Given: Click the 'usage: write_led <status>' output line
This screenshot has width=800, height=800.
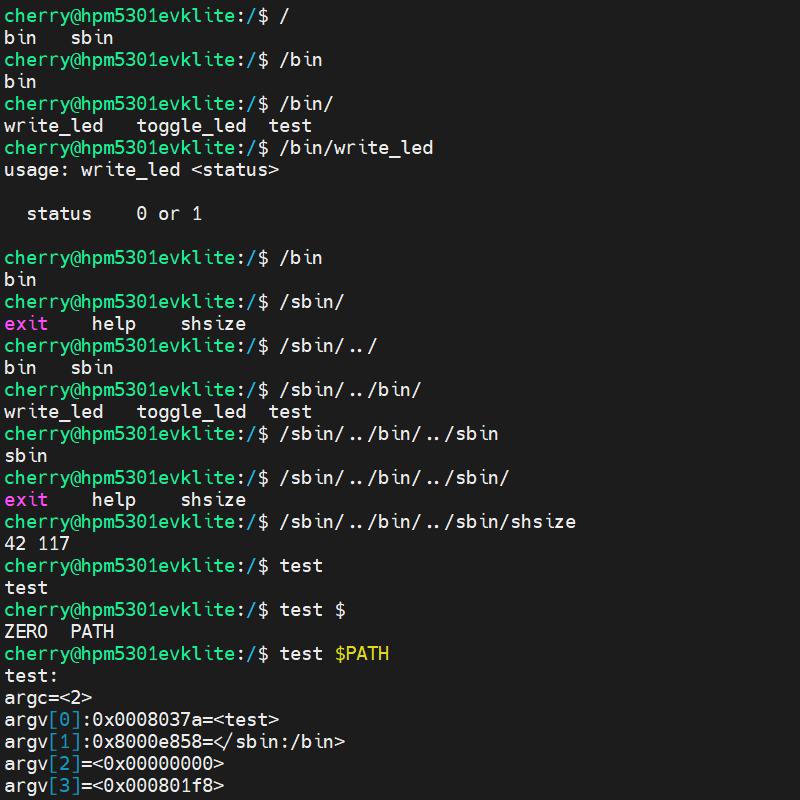Looking at the screenshot, I should (x=141, y=170).
